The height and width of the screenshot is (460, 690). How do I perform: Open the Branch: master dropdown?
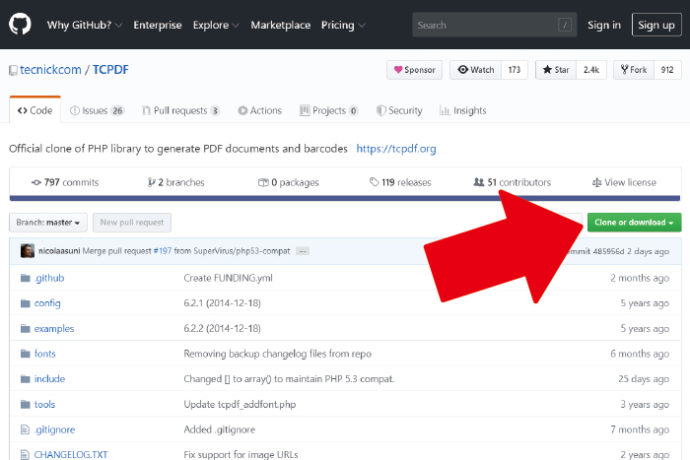pos(48,223)
